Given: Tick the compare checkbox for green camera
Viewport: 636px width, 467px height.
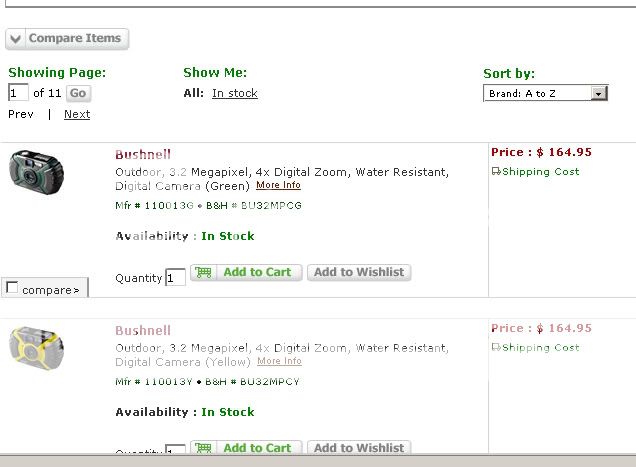Looking at the screenshot, I should pos(12,288).
